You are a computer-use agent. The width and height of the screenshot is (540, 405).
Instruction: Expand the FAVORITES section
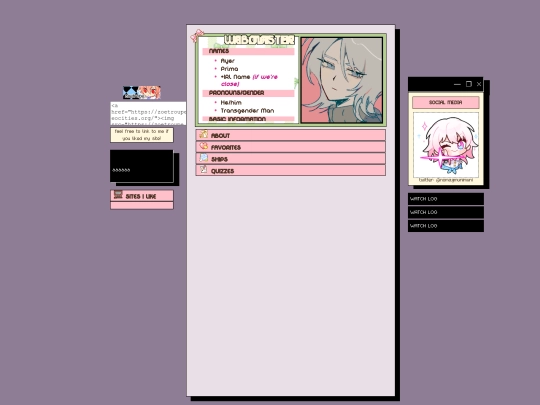pyautogui.click(x=291, y=147)
